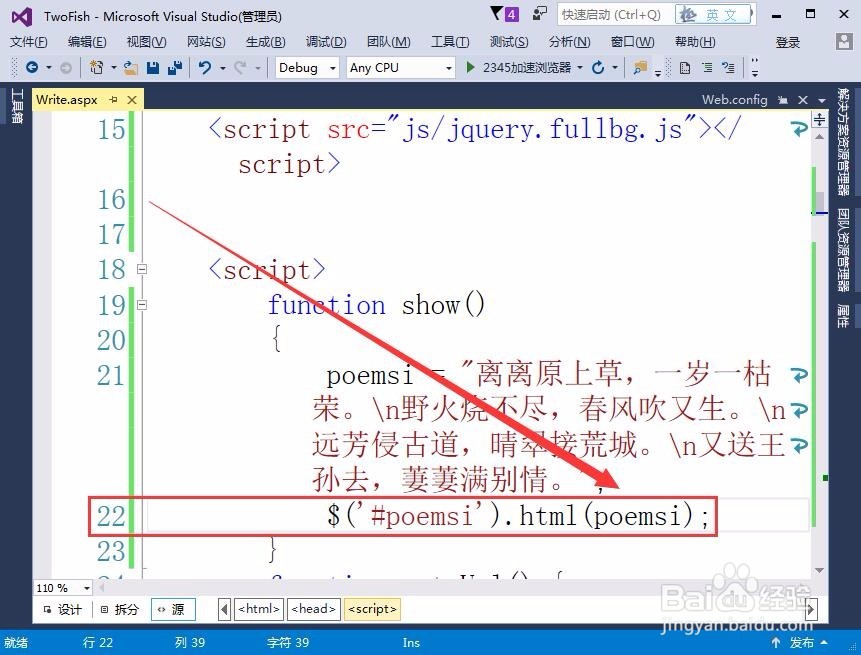This screenshot has height=655, width=861.
Task: Click the save file icon
Action: (153, 68)
